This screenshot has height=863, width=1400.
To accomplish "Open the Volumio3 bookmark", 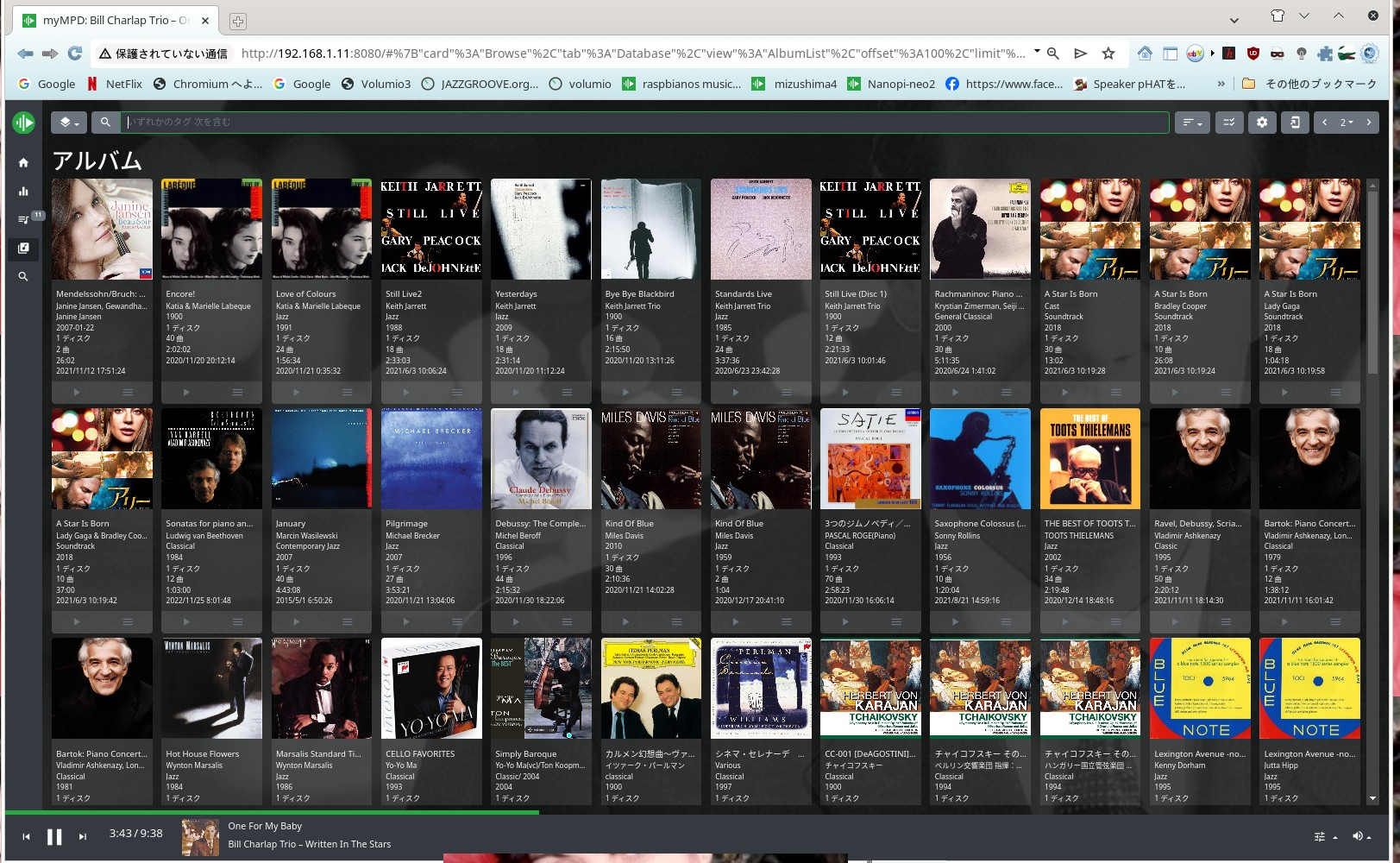I will point(376,84).
